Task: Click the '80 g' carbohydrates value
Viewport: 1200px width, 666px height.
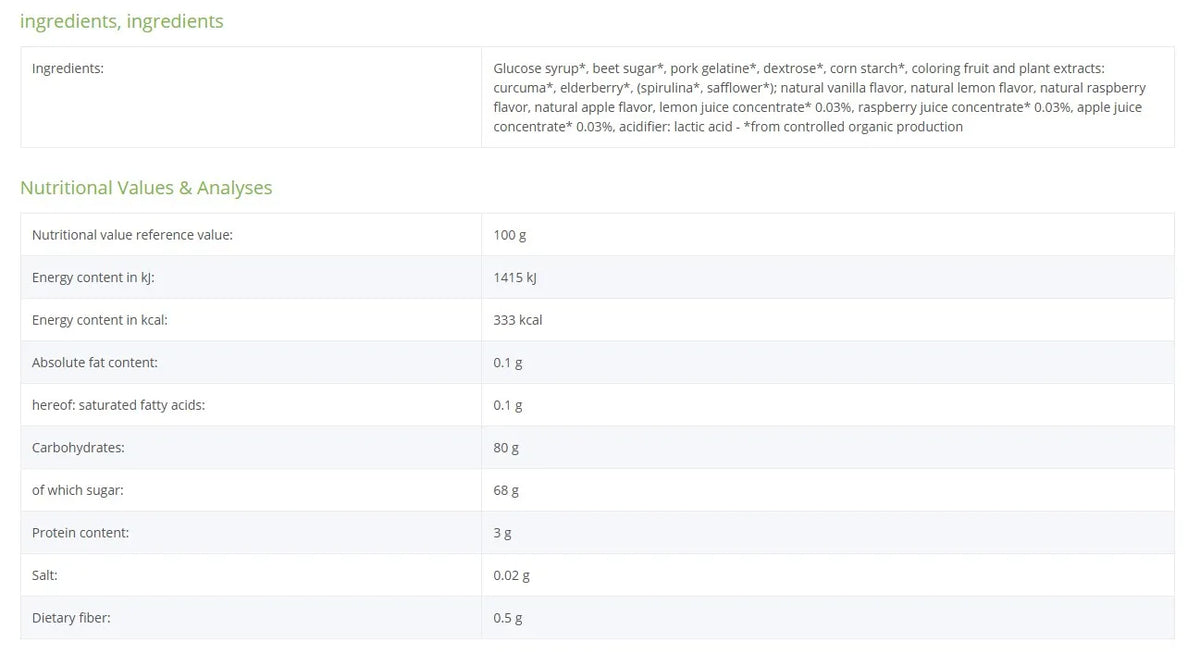Action: point(506,448)
